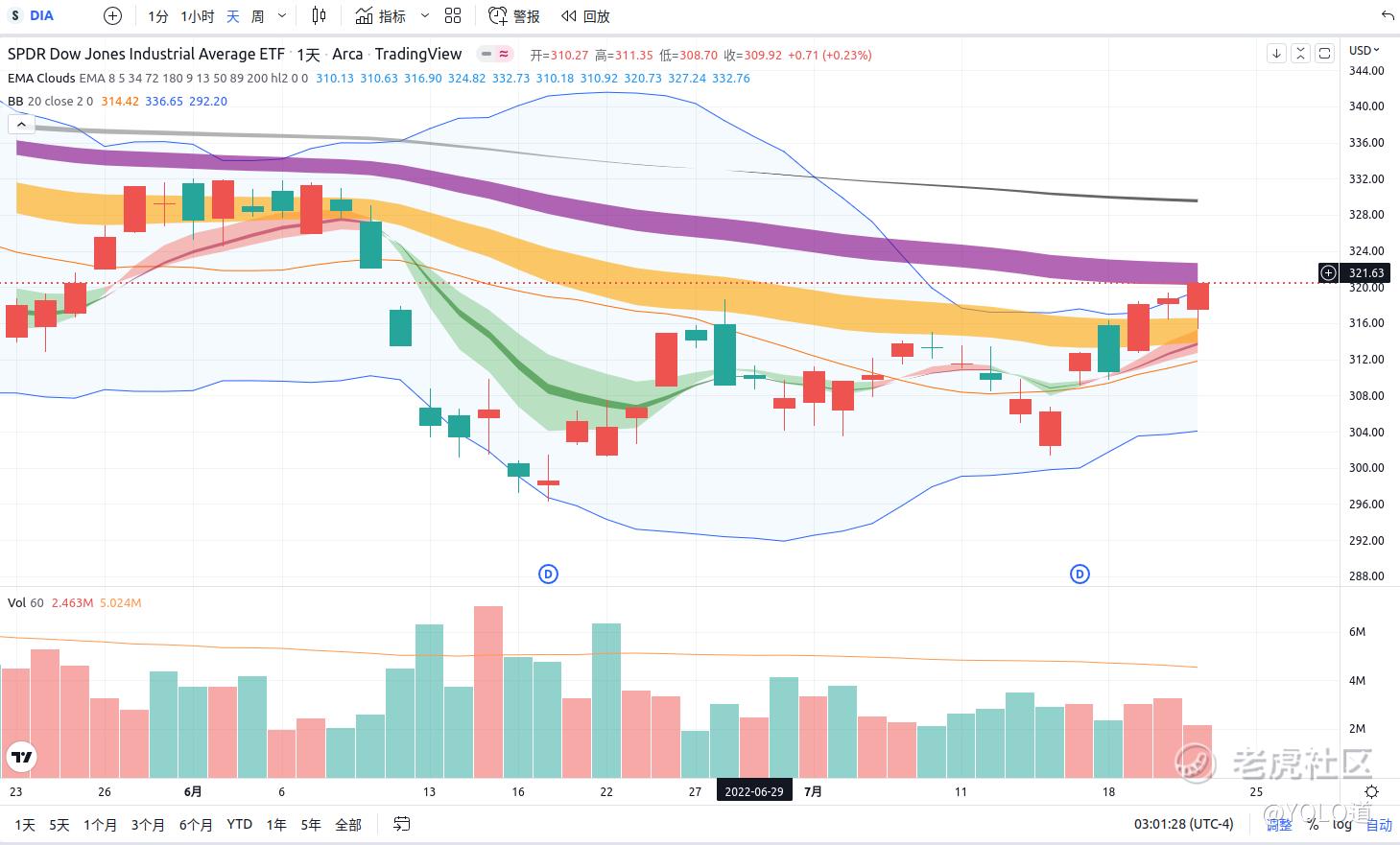Select the Vol 60 volume legend
Screen dimensions: 1400x845
[x=26, y=603]
